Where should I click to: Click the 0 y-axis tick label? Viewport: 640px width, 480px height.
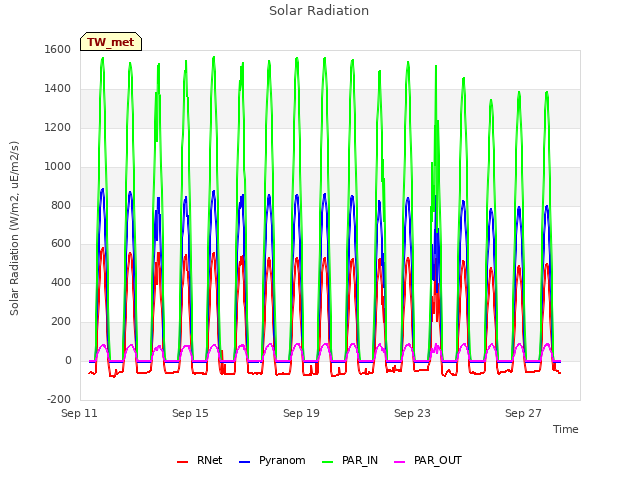(68, 360)
